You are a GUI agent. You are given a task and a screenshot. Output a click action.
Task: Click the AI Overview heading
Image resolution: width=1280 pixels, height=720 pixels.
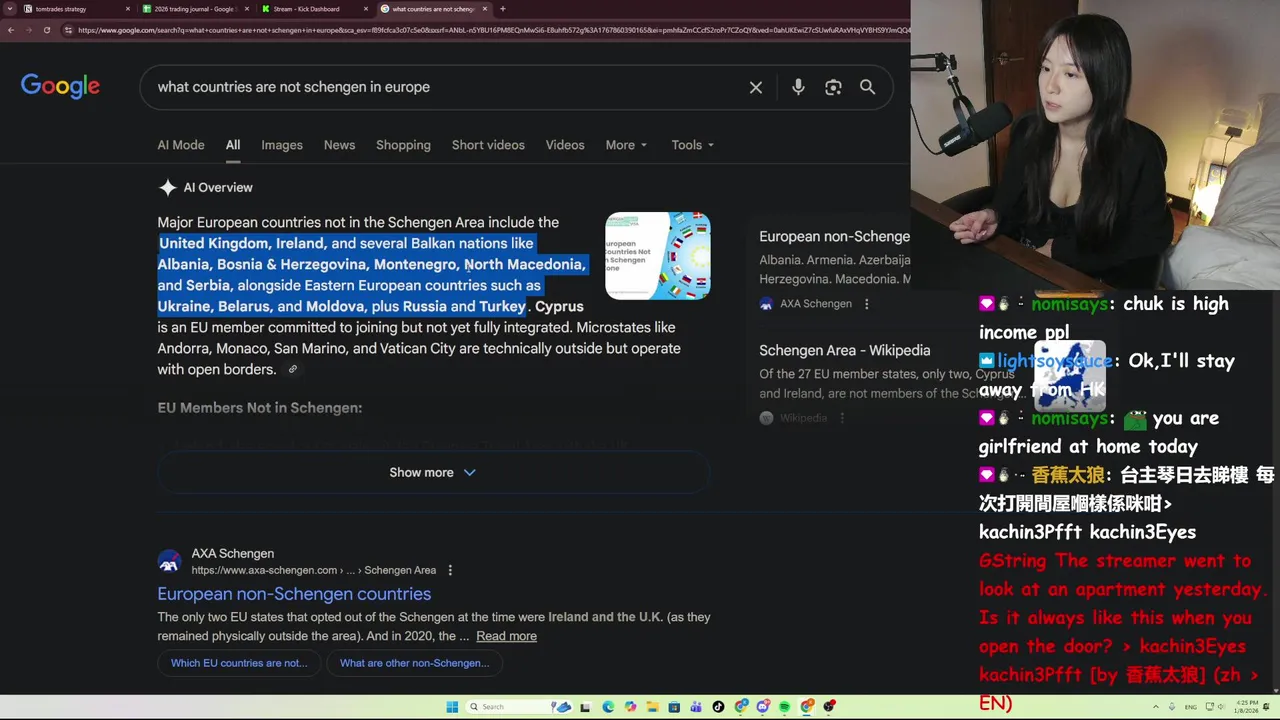click(x=218, y=188)
